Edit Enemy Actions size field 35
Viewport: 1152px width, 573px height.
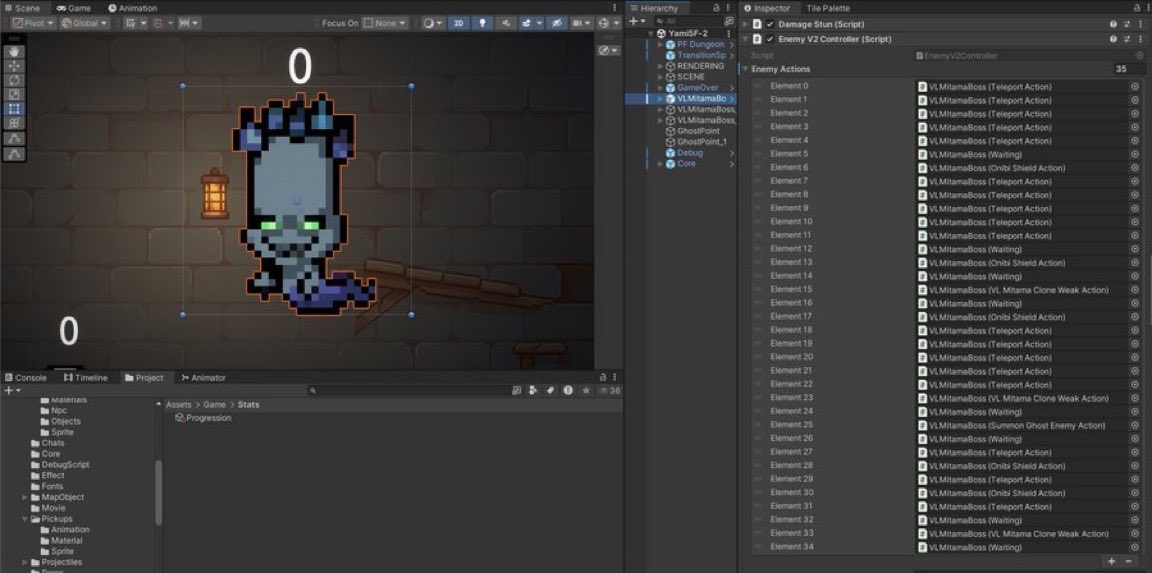1128,69
